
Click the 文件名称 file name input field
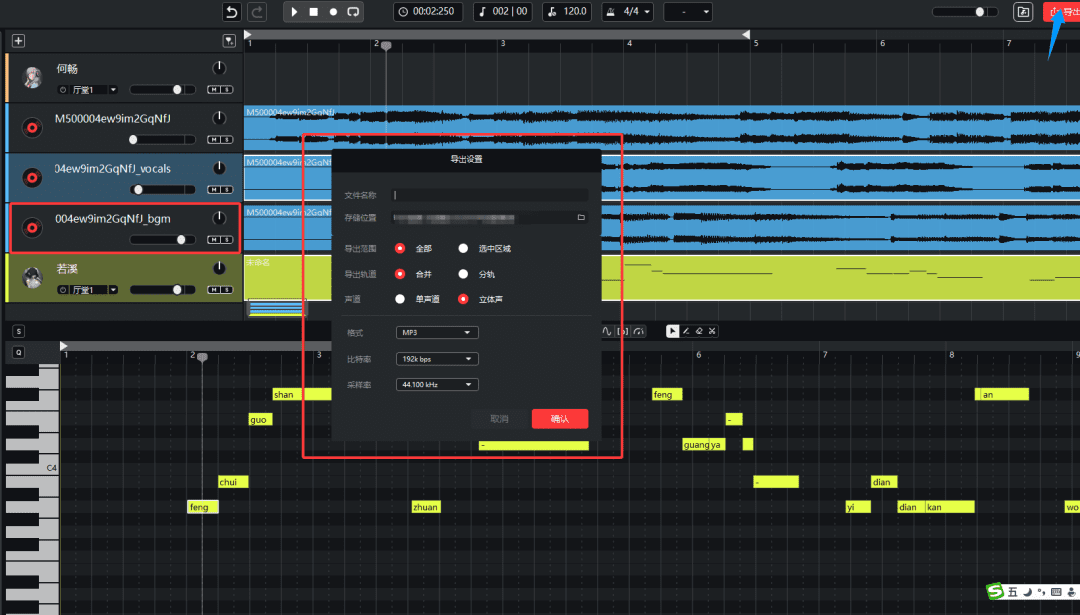tap(490, 195)
